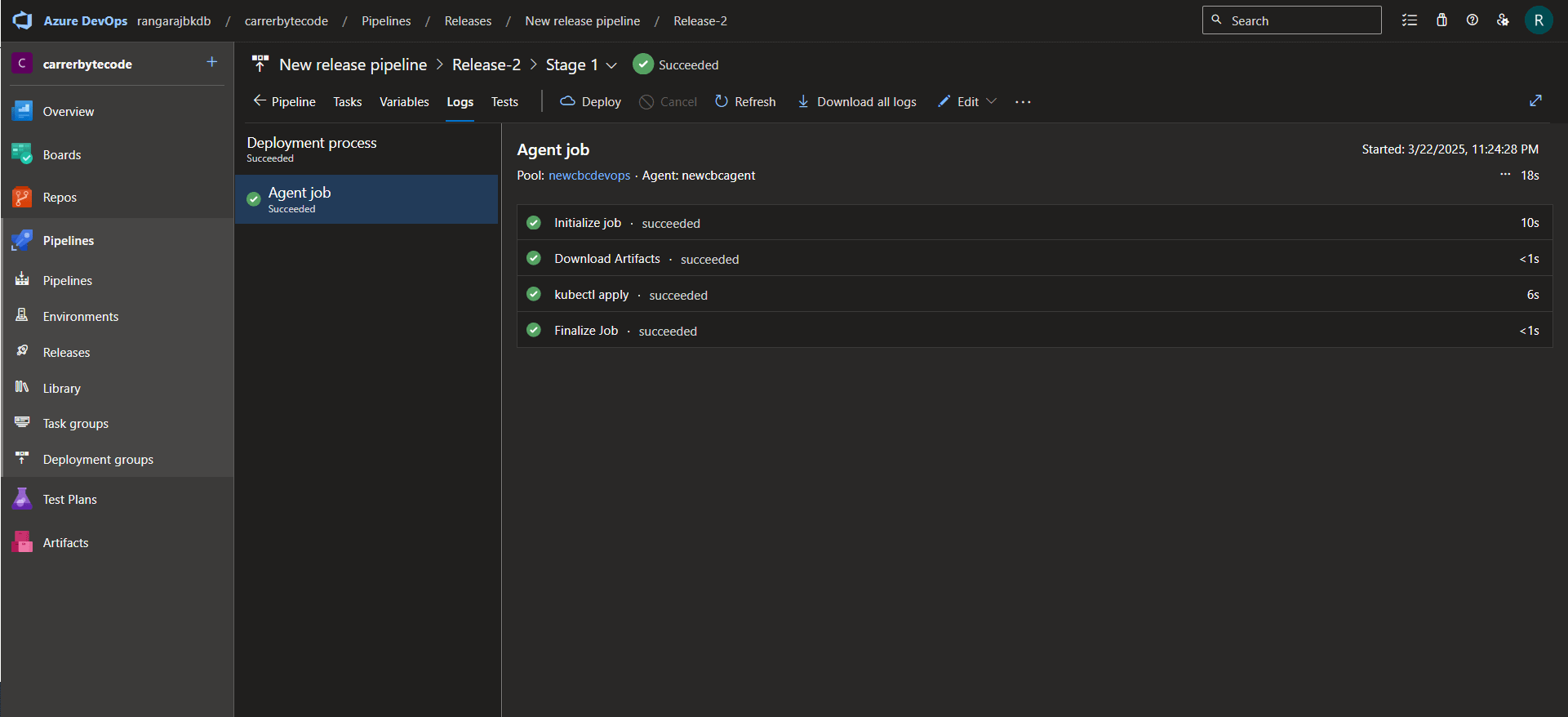Open the Initialize job log row
Image resolution: width=1568 pixels, height=717 pixels.
click(x=1034, y=223)
